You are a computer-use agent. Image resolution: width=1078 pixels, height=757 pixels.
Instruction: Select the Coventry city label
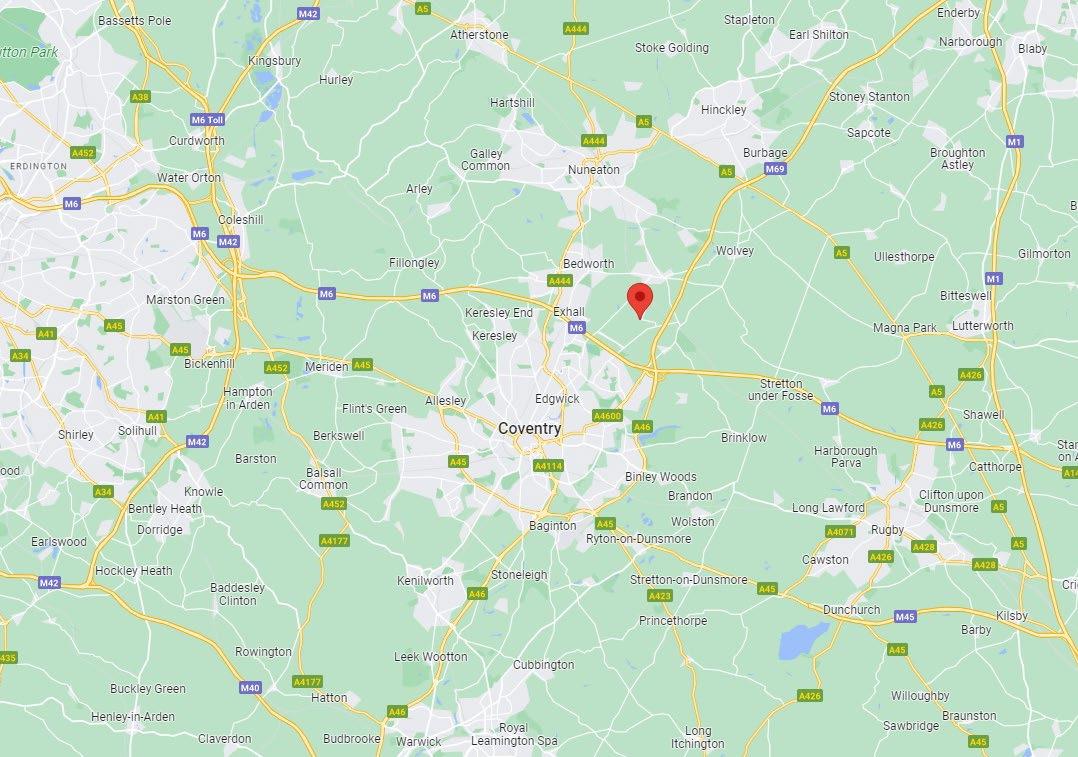pyautogui.click(x=529, y=428)
